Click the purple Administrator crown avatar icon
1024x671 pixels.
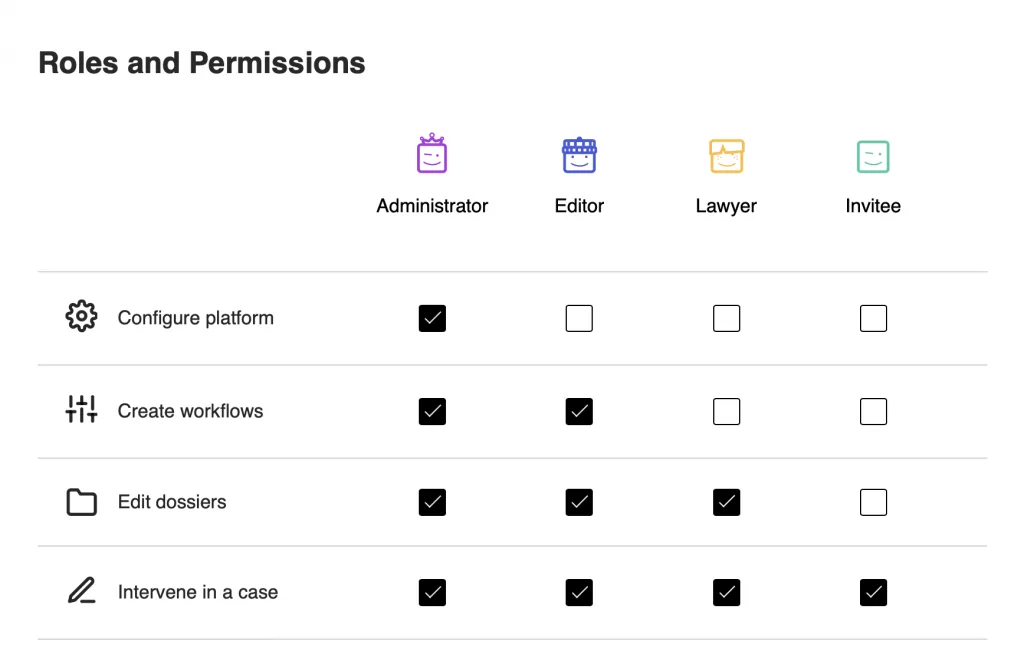[x=432, y=153]
